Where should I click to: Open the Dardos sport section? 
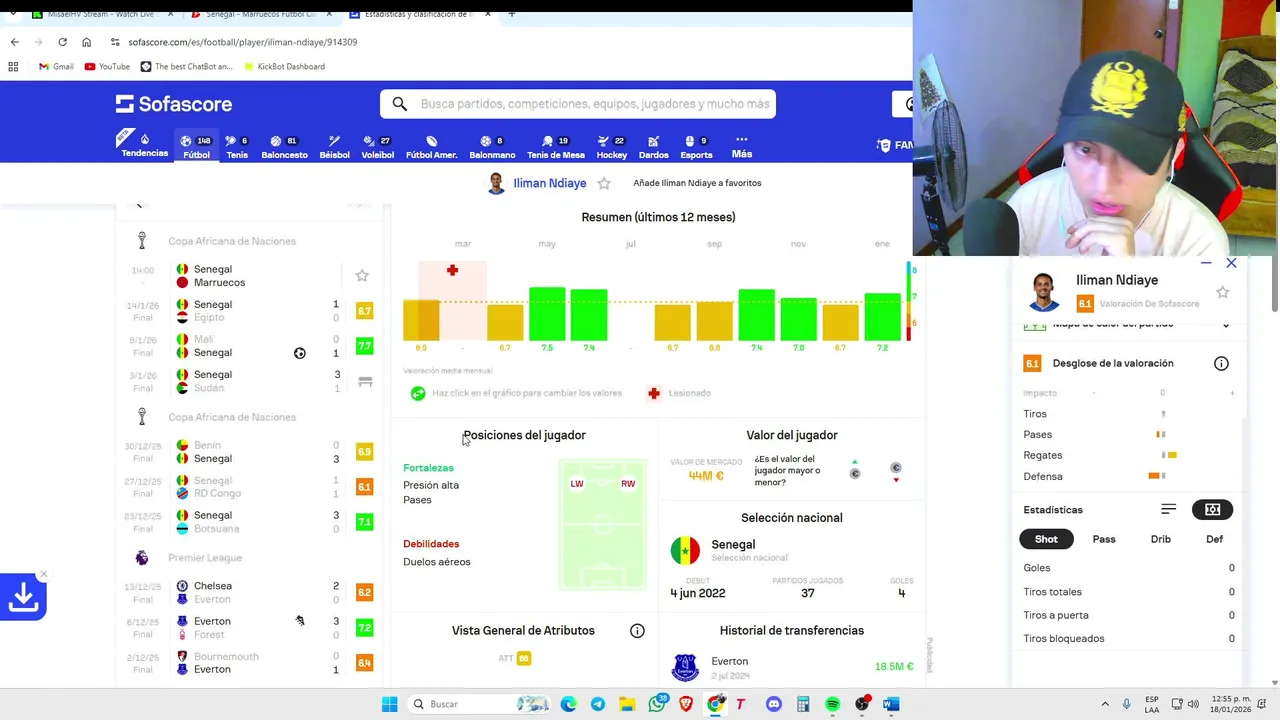(x=653, y=146)
